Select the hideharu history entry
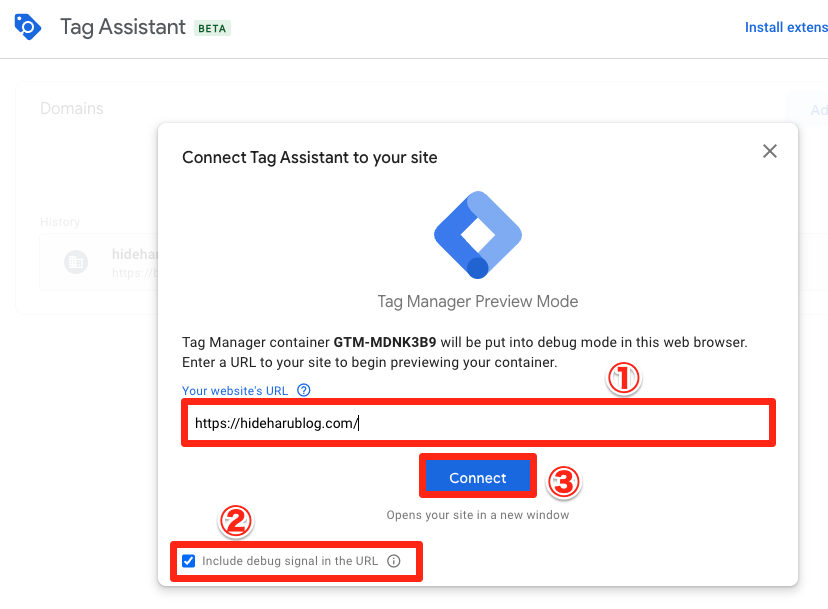Viewport: 828px width, 609px height. tap(99, 262)
